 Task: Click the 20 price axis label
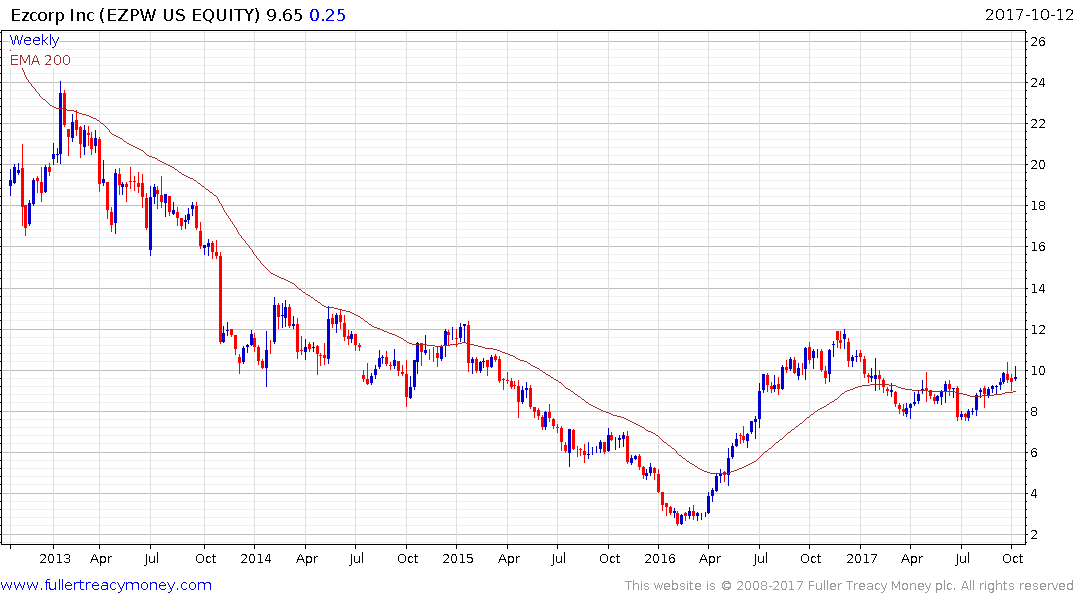click(x=1038, y=165)
